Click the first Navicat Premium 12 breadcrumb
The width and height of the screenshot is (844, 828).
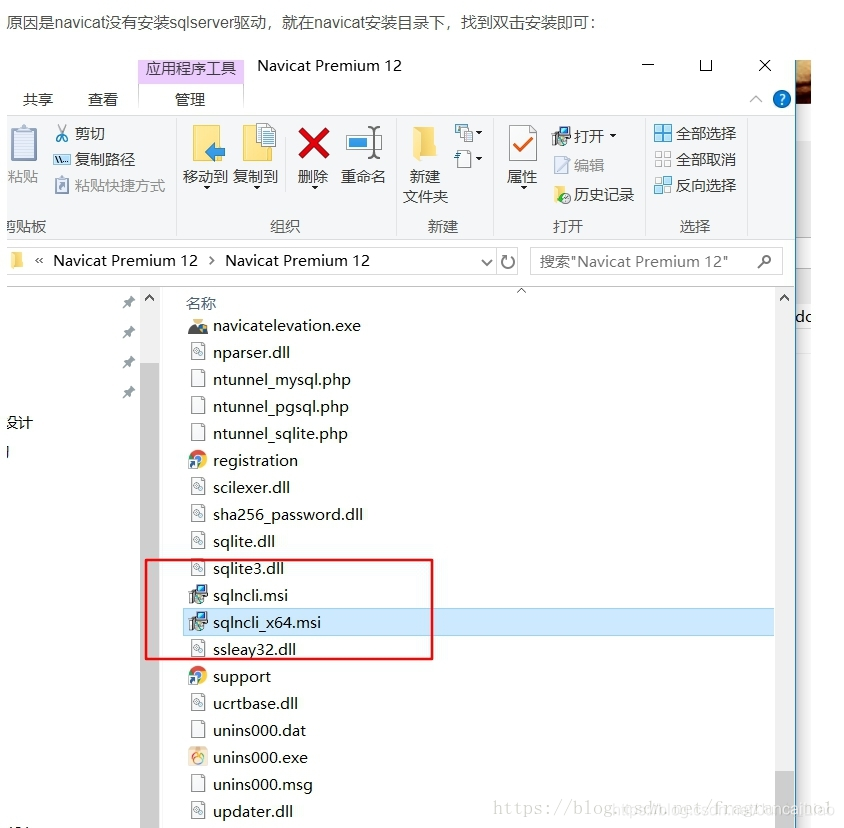[125, 261]
